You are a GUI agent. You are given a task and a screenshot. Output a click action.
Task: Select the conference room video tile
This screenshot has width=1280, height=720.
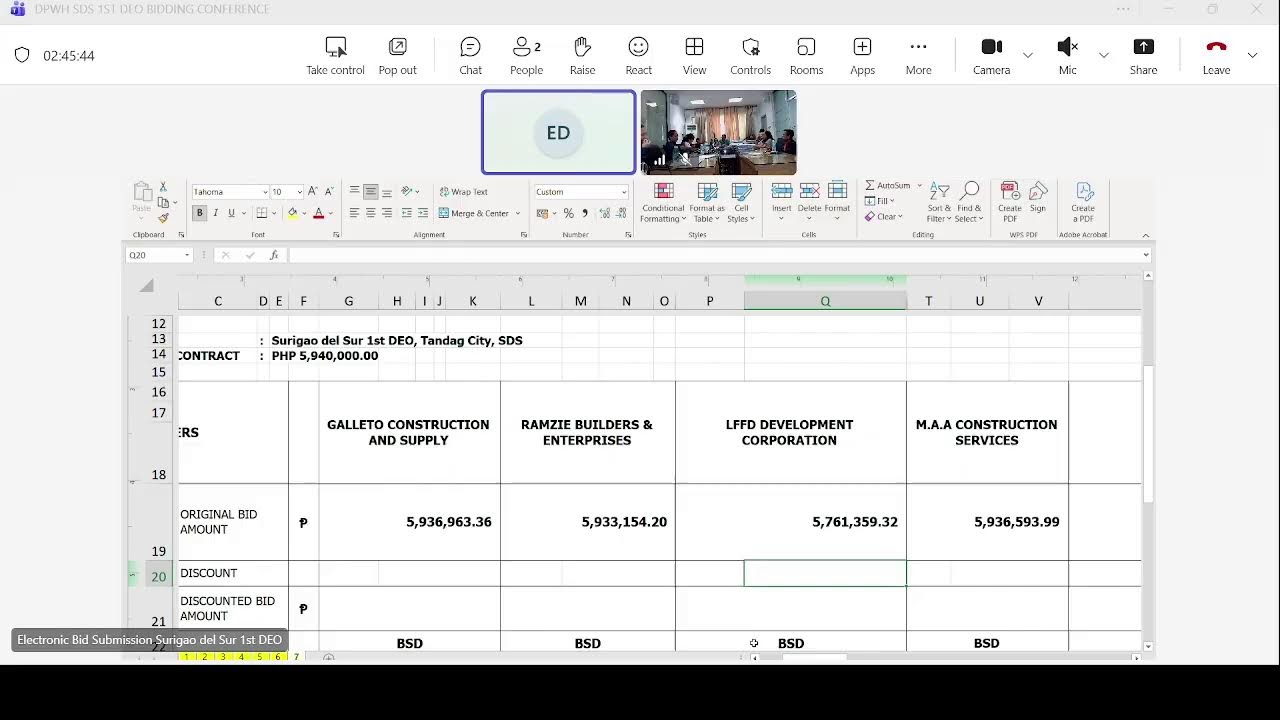[718, 132]
